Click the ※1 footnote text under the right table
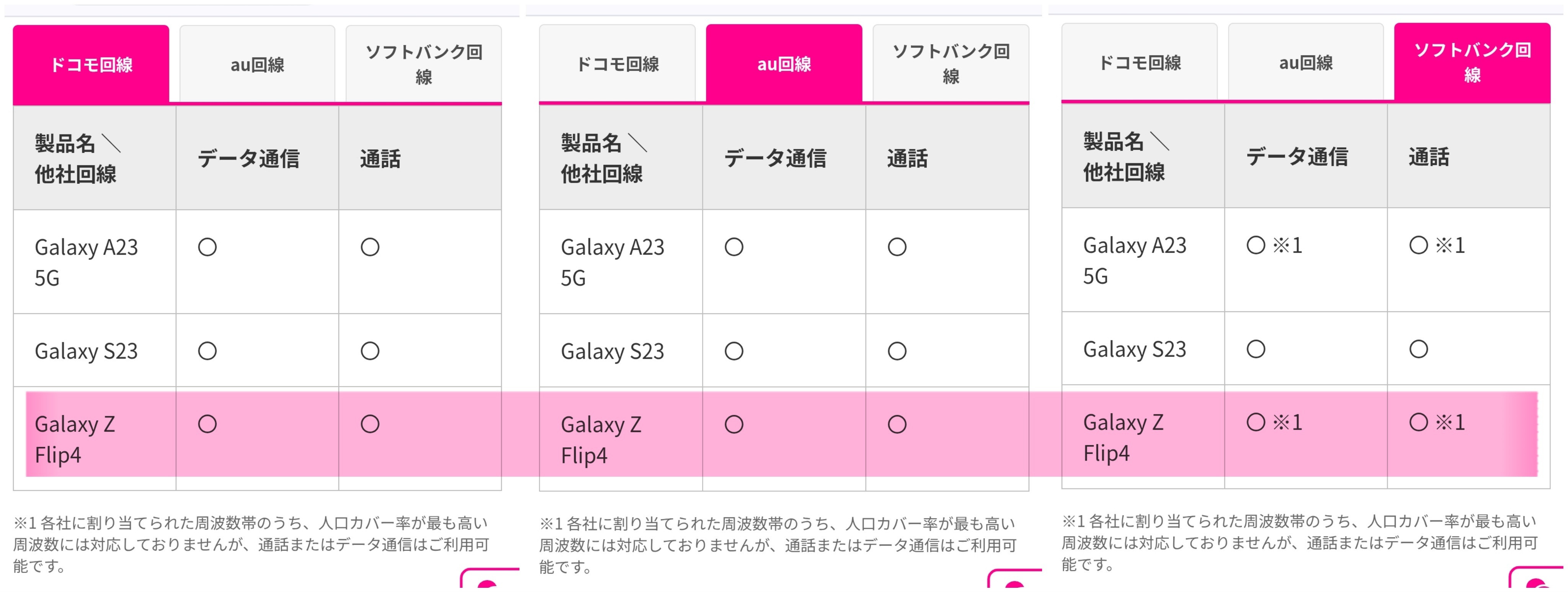The height and width of the screenshot is (592, 1568). pyautogui.click(x=1299, y=542)
